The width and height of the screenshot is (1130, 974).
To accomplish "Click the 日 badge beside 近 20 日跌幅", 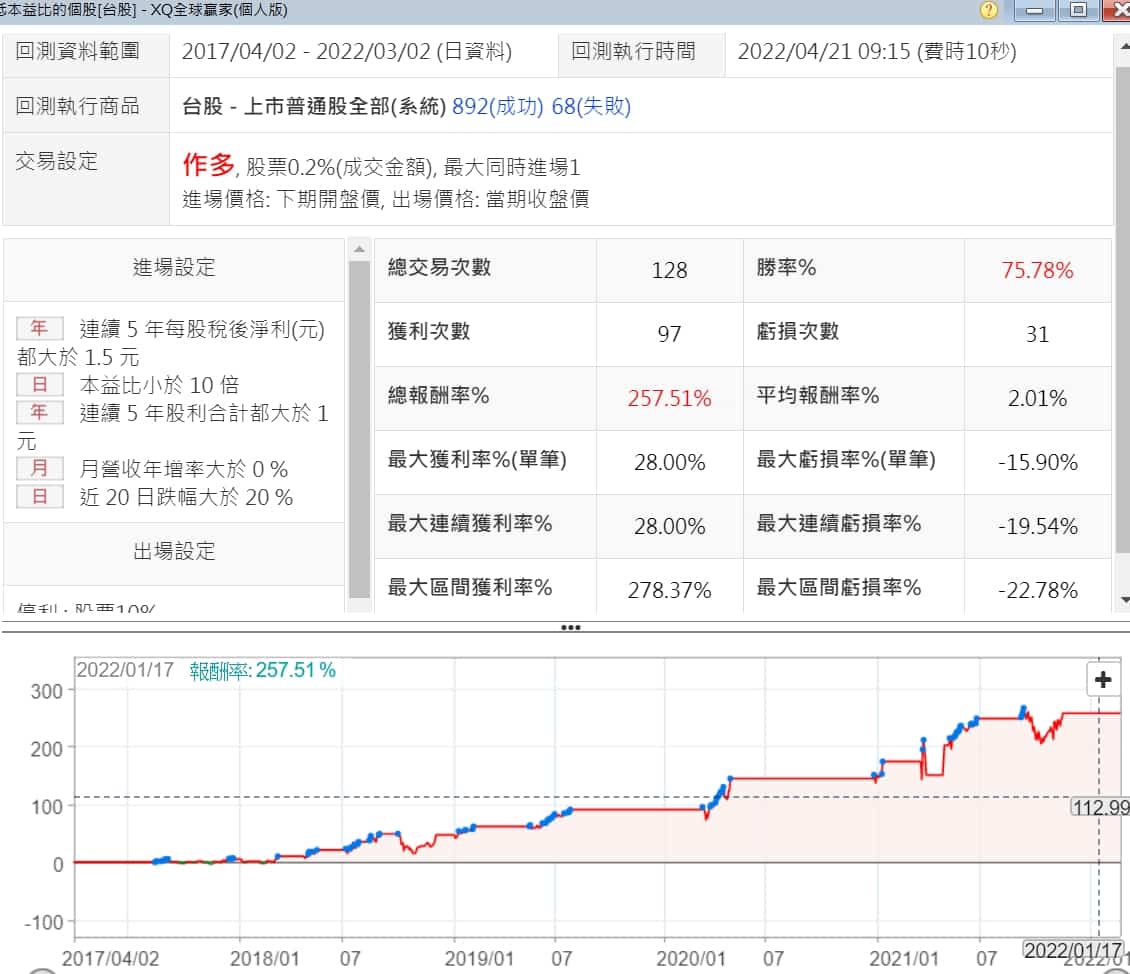I will point(40,497).
